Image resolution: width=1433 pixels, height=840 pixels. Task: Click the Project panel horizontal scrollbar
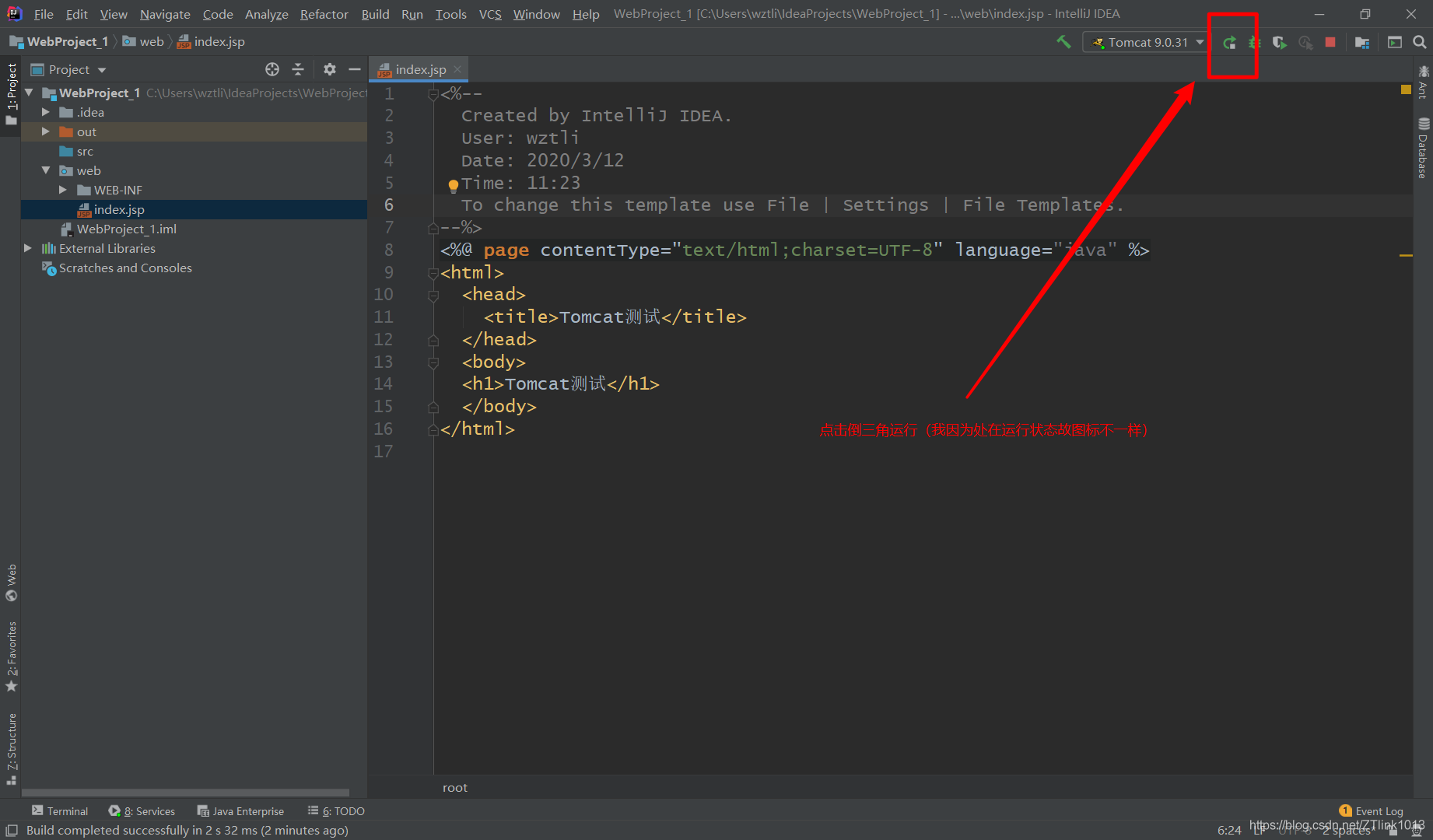[x=187, y=793]
